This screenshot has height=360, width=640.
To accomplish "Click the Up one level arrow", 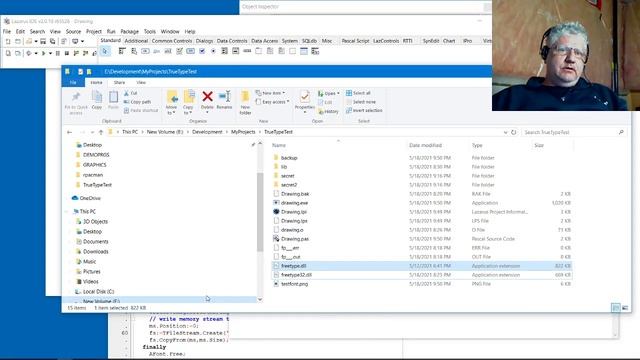I will click(101, 132).
